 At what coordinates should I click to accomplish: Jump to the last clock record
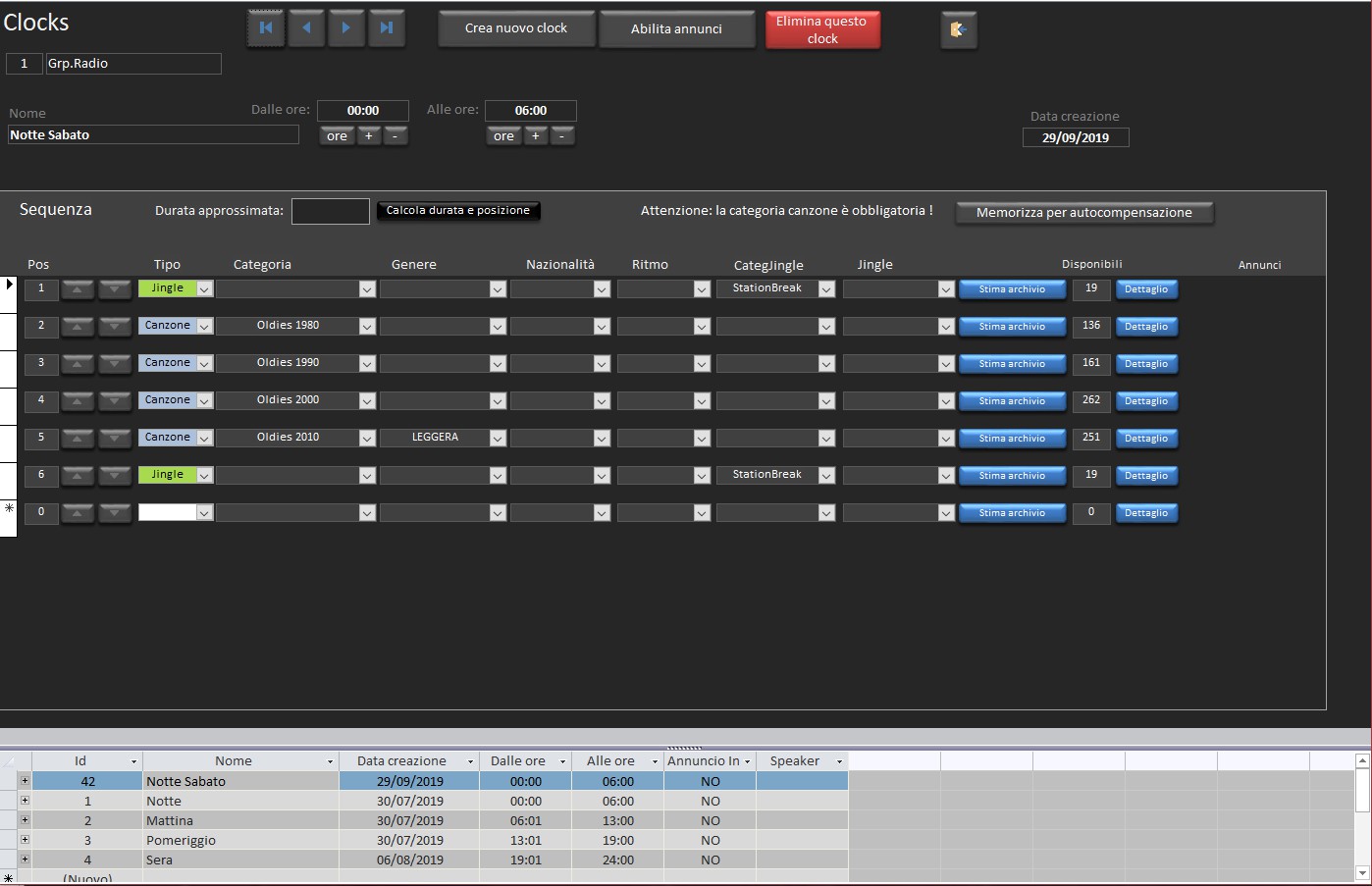[387, 28]
